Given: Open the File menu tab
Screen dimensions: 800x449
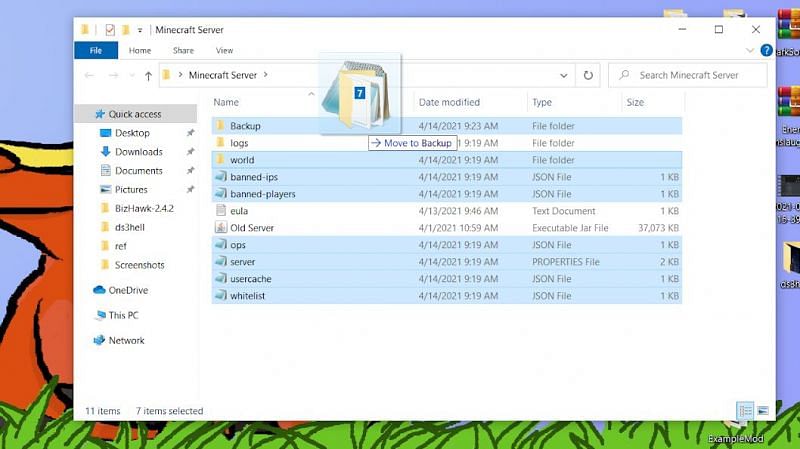Looking at the screenshot, I should pos(96,50).
